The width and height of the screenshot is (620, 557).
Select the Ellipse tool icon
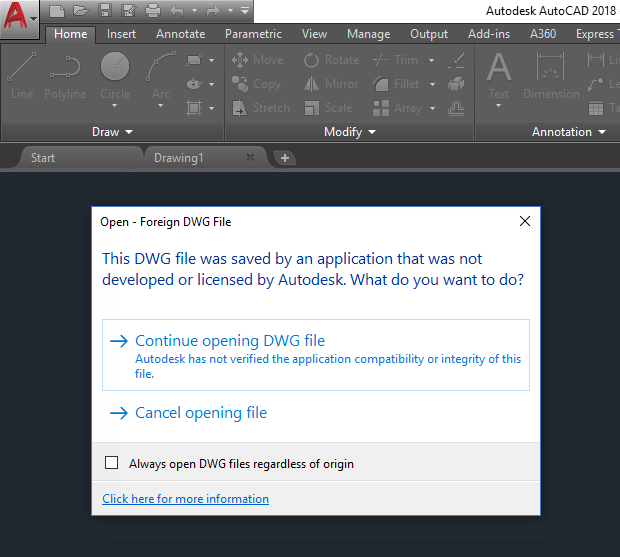[x=194, y=84]
